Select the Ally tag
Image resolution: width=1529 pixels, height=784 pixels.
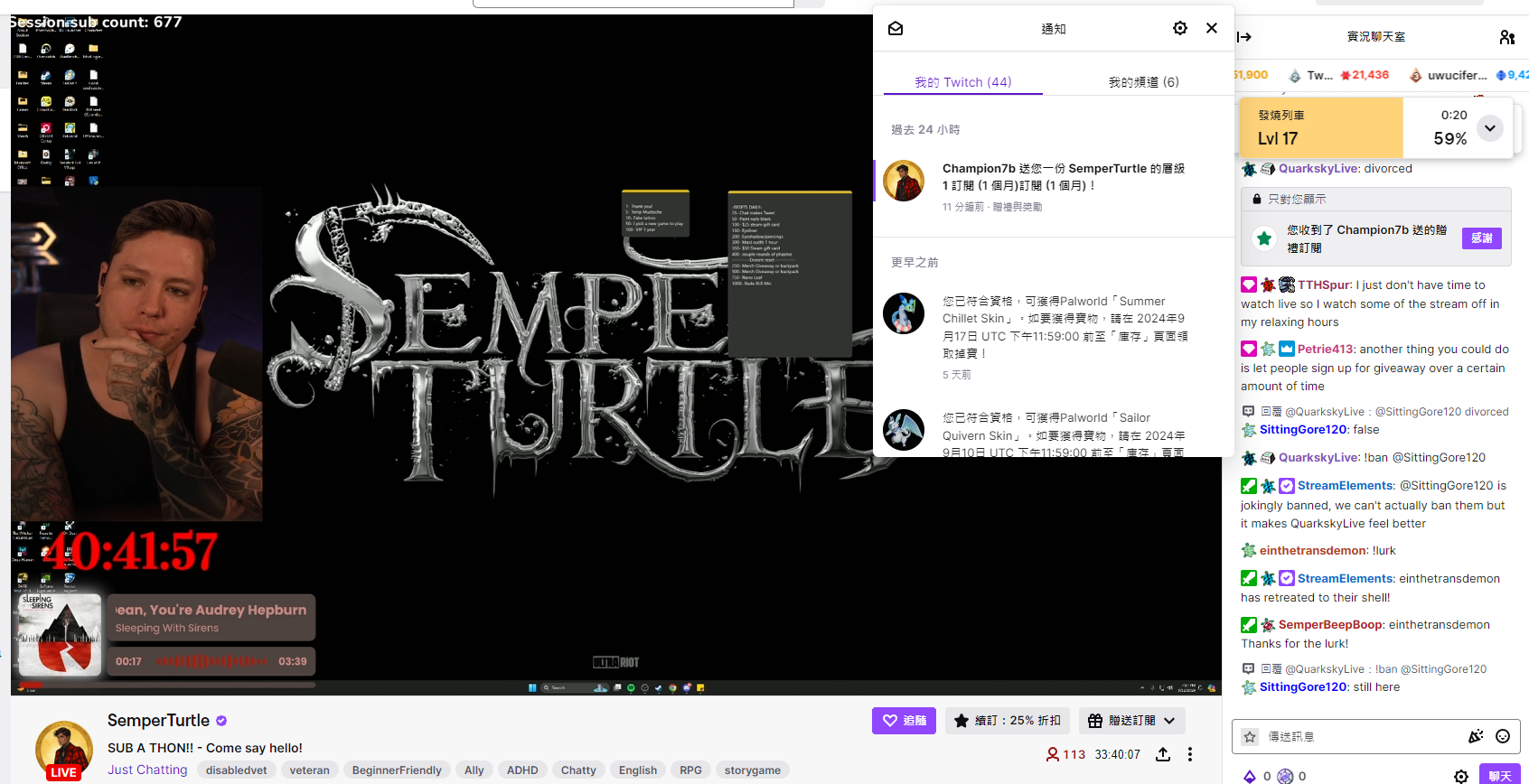pos(474,770)
